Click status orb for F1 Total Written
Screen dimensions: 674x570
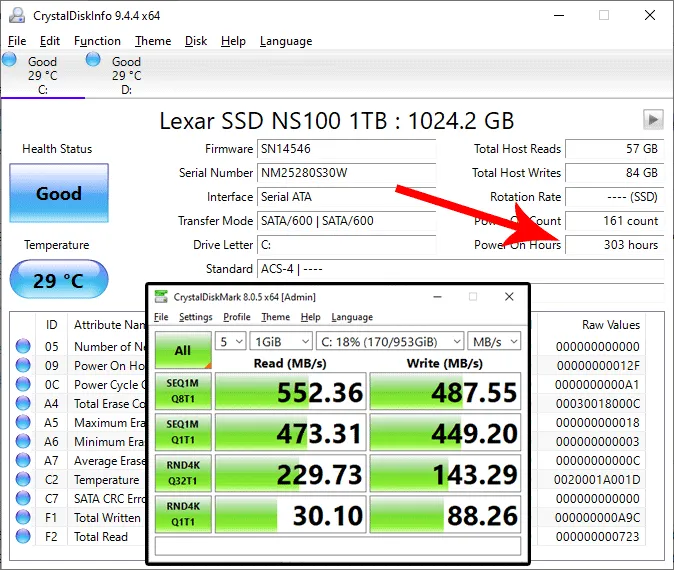[23, 517]
